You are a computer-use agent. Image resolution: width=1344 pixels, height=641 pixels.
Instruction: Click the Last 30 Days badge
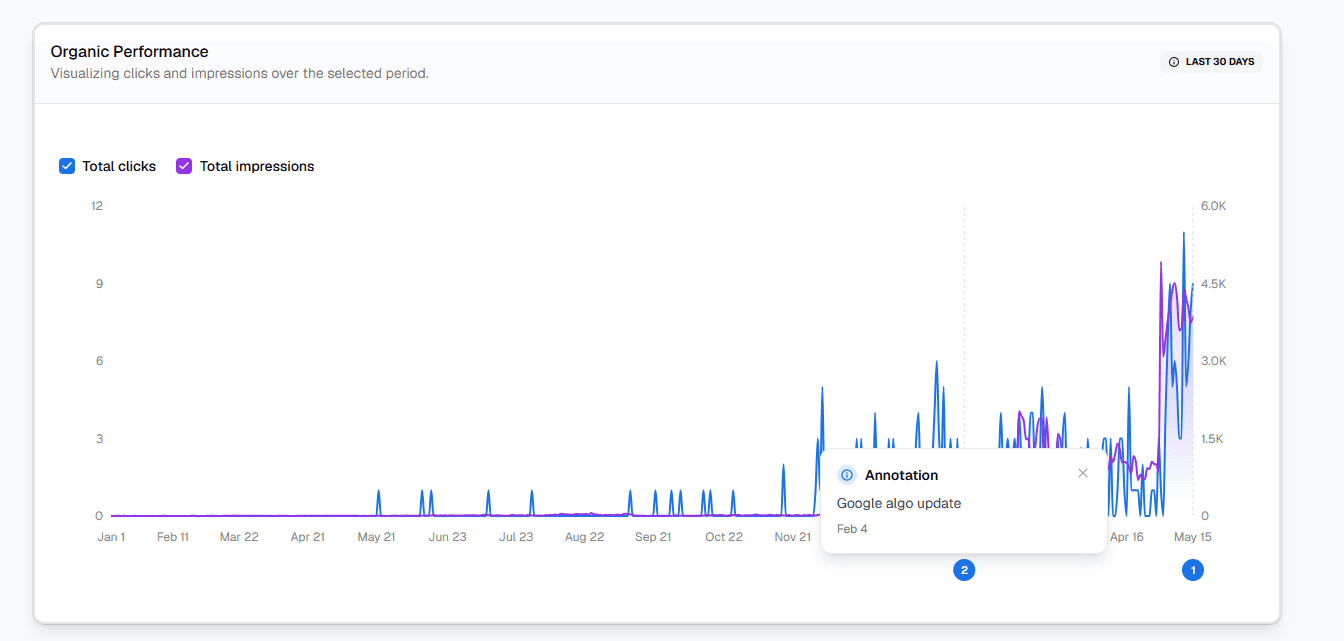click(1211, 62)
